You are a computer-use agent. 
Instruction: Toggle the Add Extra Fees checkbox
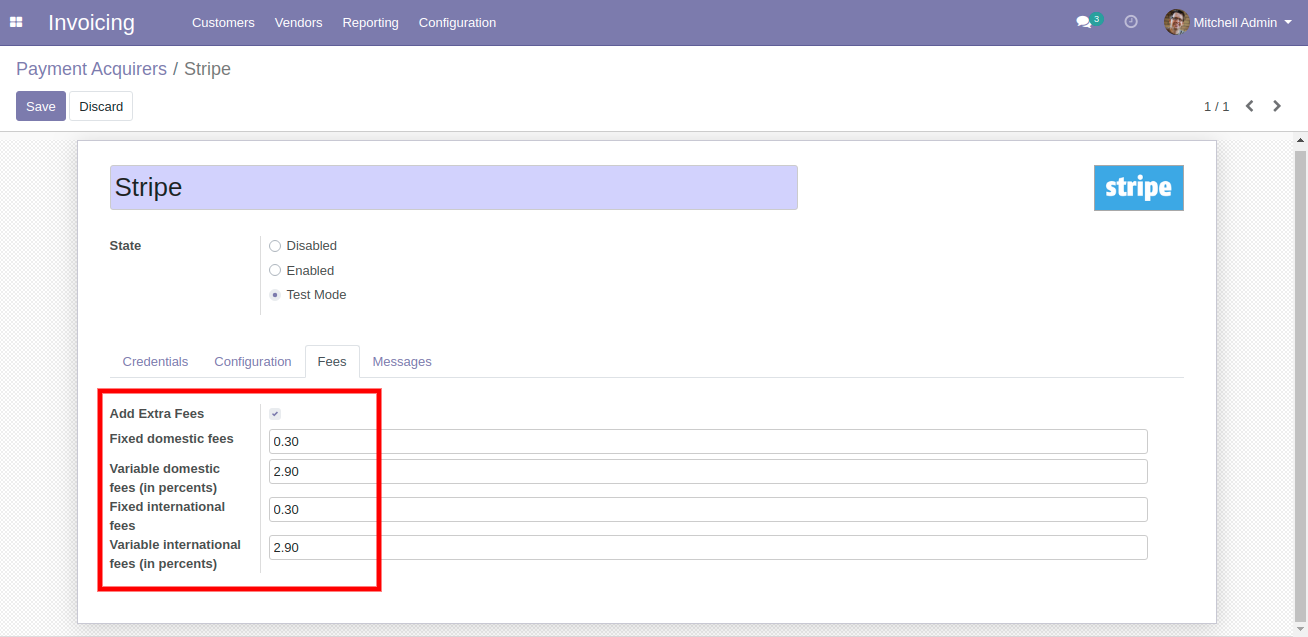tap(275, 414)
